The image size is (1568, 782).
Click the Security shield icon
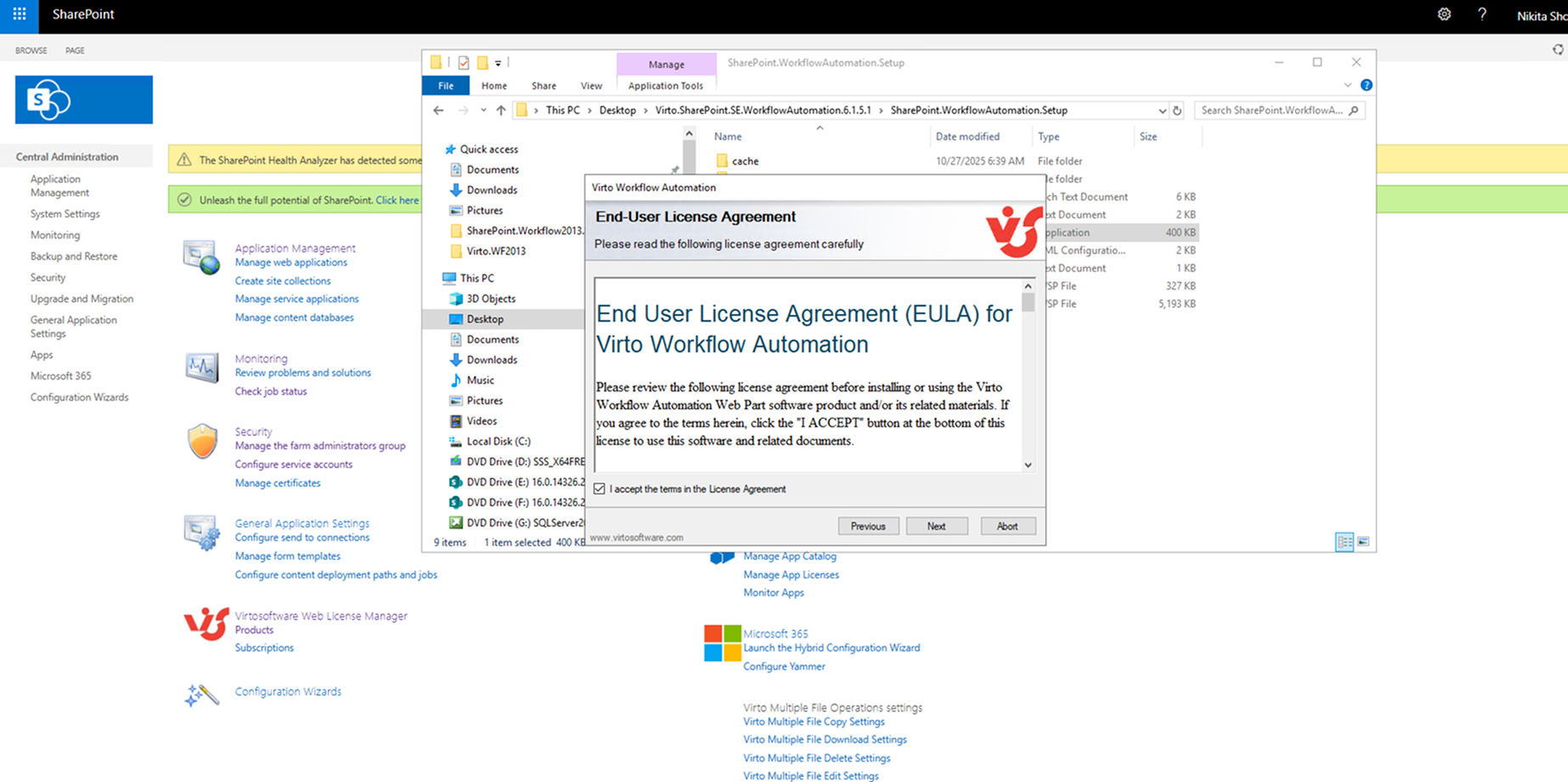[x=202, y=442]
